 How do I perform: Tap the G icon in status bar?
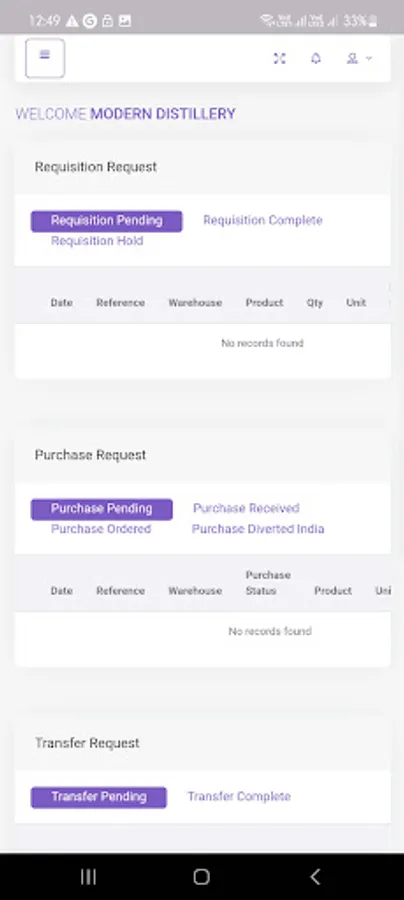[90, 21]
